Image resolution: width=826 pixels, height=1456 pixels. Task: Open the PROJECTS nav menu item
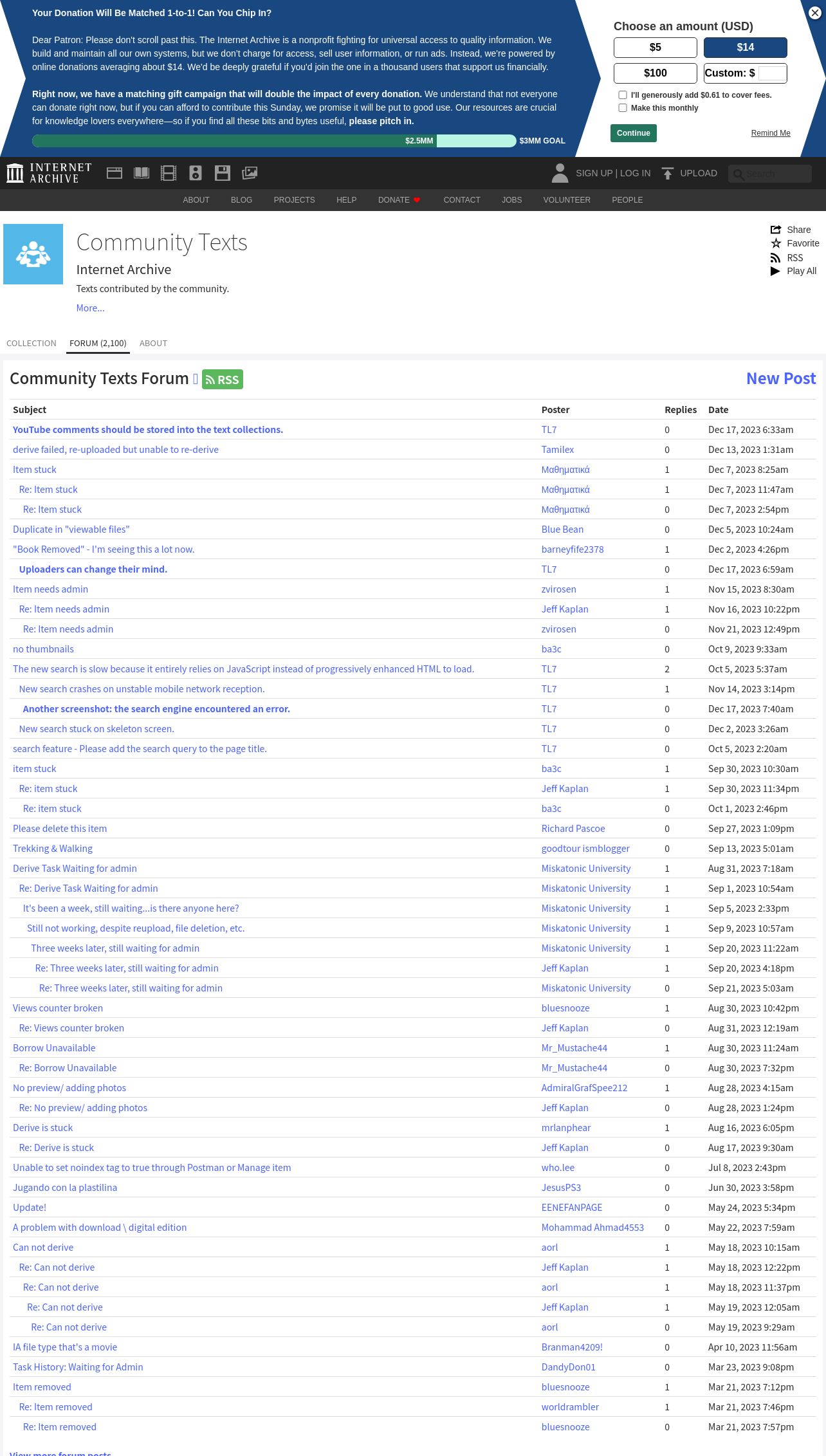click(x=294, y=200)
